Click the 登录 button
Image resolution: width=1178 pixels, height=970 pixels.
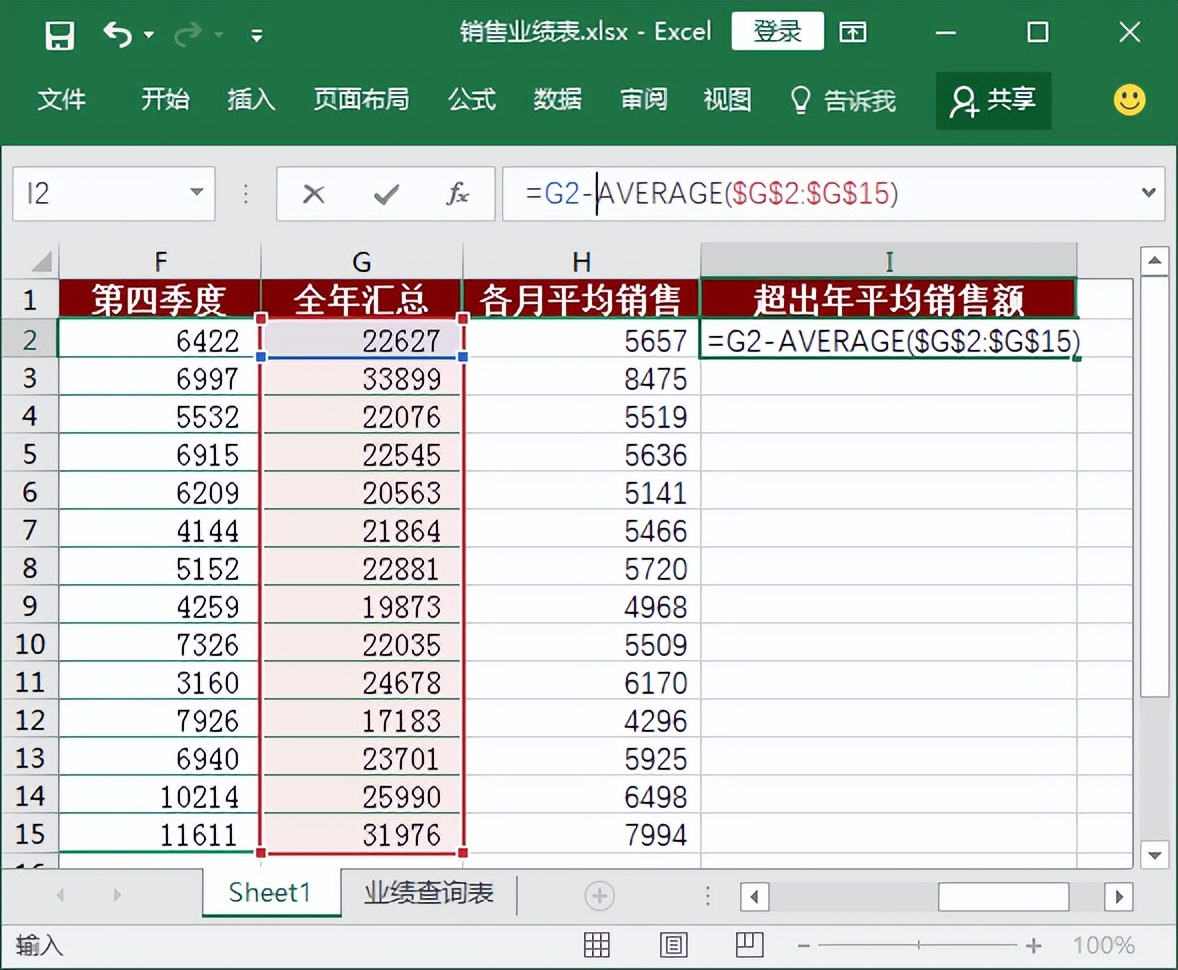777,31
